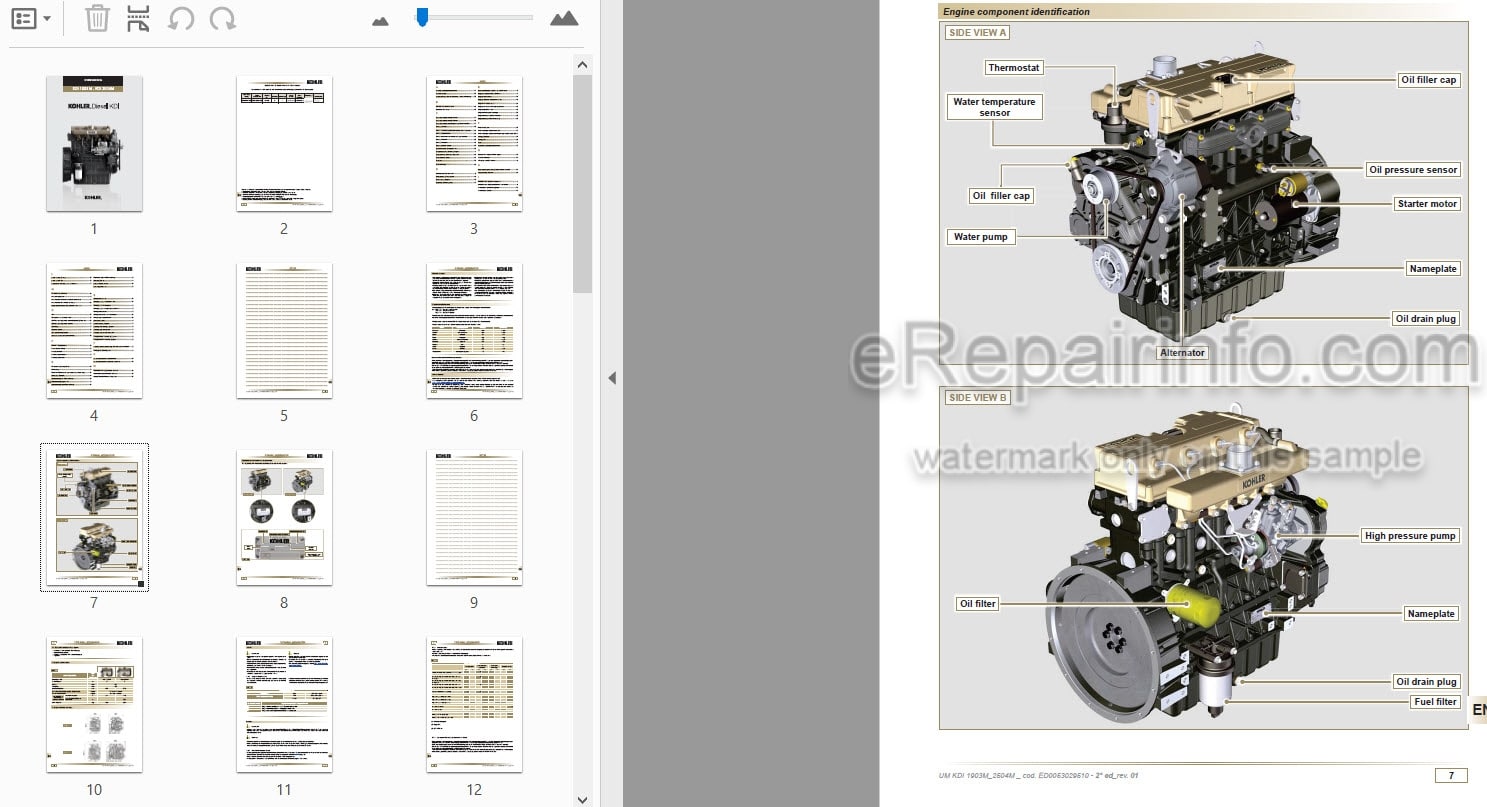The image size is (1487, 807).
Task: Click thumbnail caption number 1
Action: click(94, 229)
